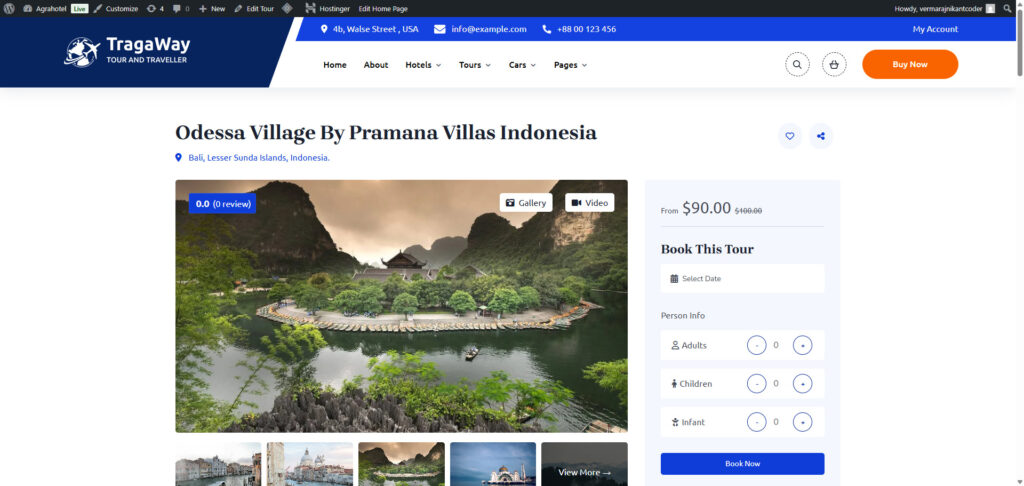Screen dimensions: 1024x486
Task: Click the blue Book Now button
Action: (x=743, y=463)
